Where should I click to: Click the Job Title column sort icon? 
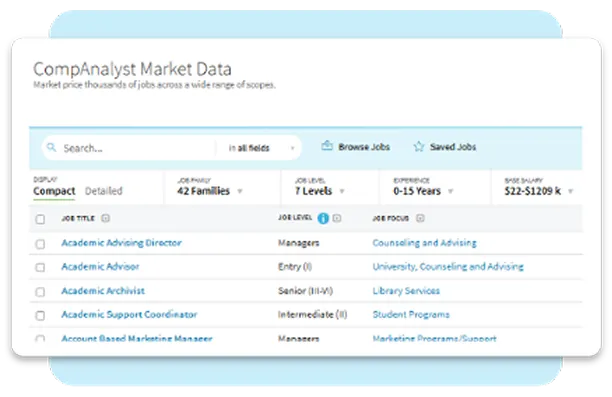click(105, 218)
